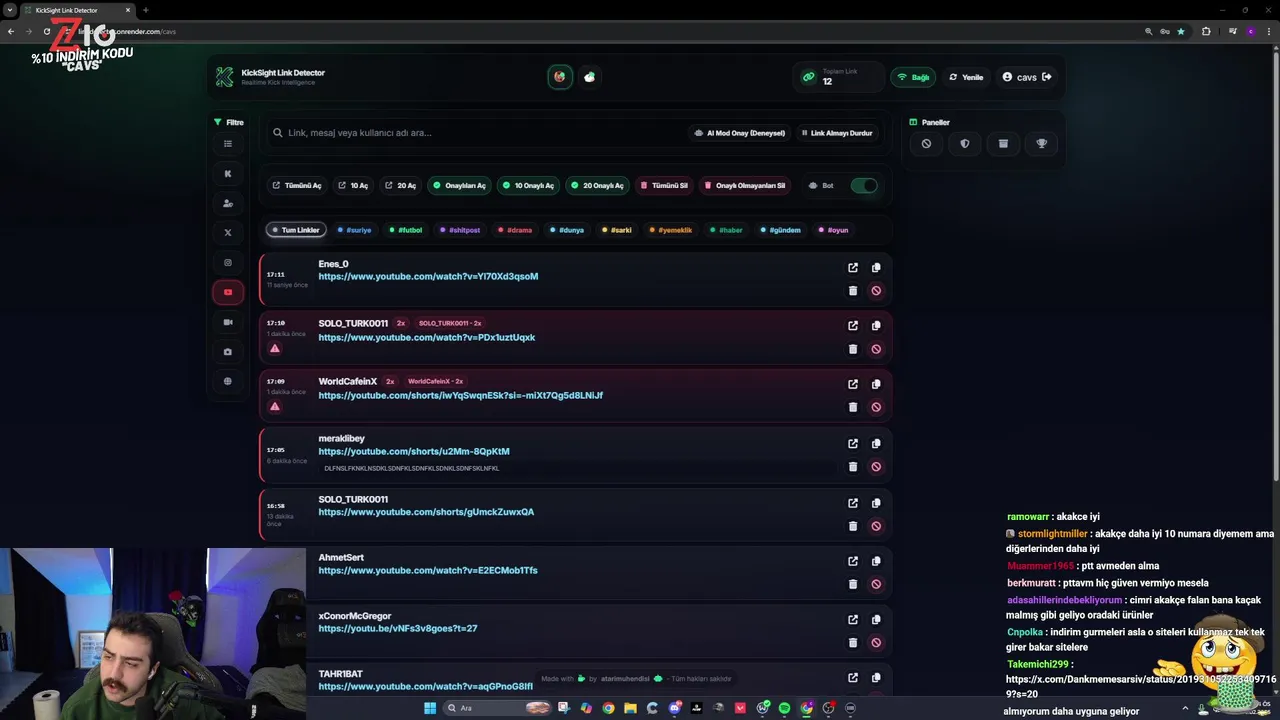Click the orange avatar icon in header
Viewport: 1280px width, 720px height.
point(560,77)
